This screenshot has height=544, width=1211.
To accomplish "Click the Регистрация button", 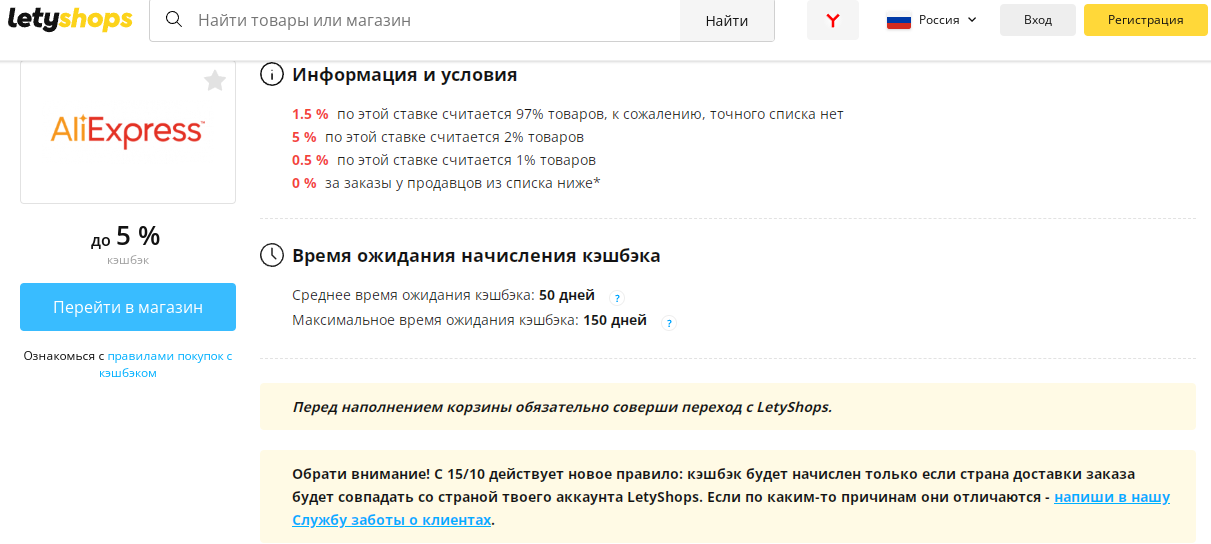I will (1145, 20).
